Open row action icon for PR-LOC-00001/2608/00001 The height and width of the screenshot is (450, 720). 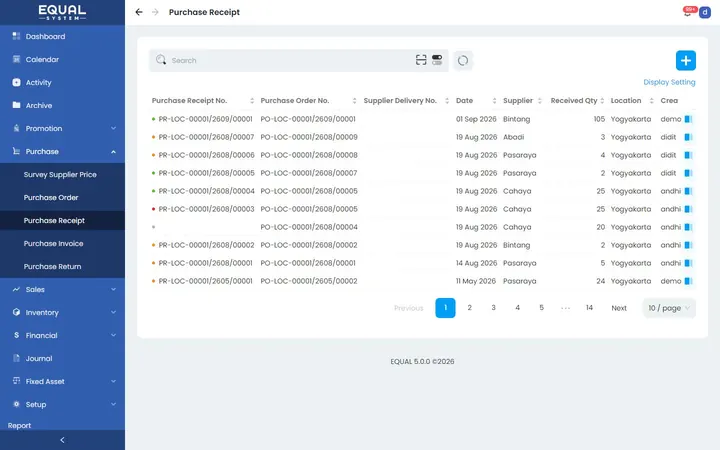click(688, 263)
